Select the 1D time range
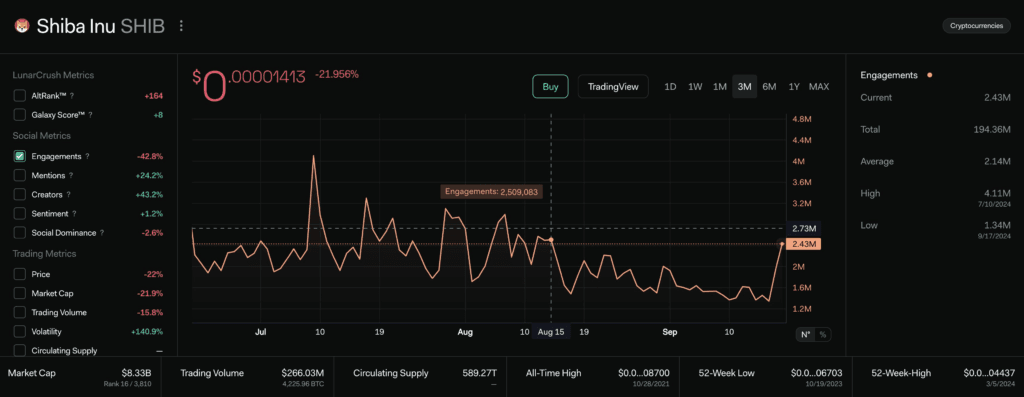The image size is (1024, 397). (670, 86)
